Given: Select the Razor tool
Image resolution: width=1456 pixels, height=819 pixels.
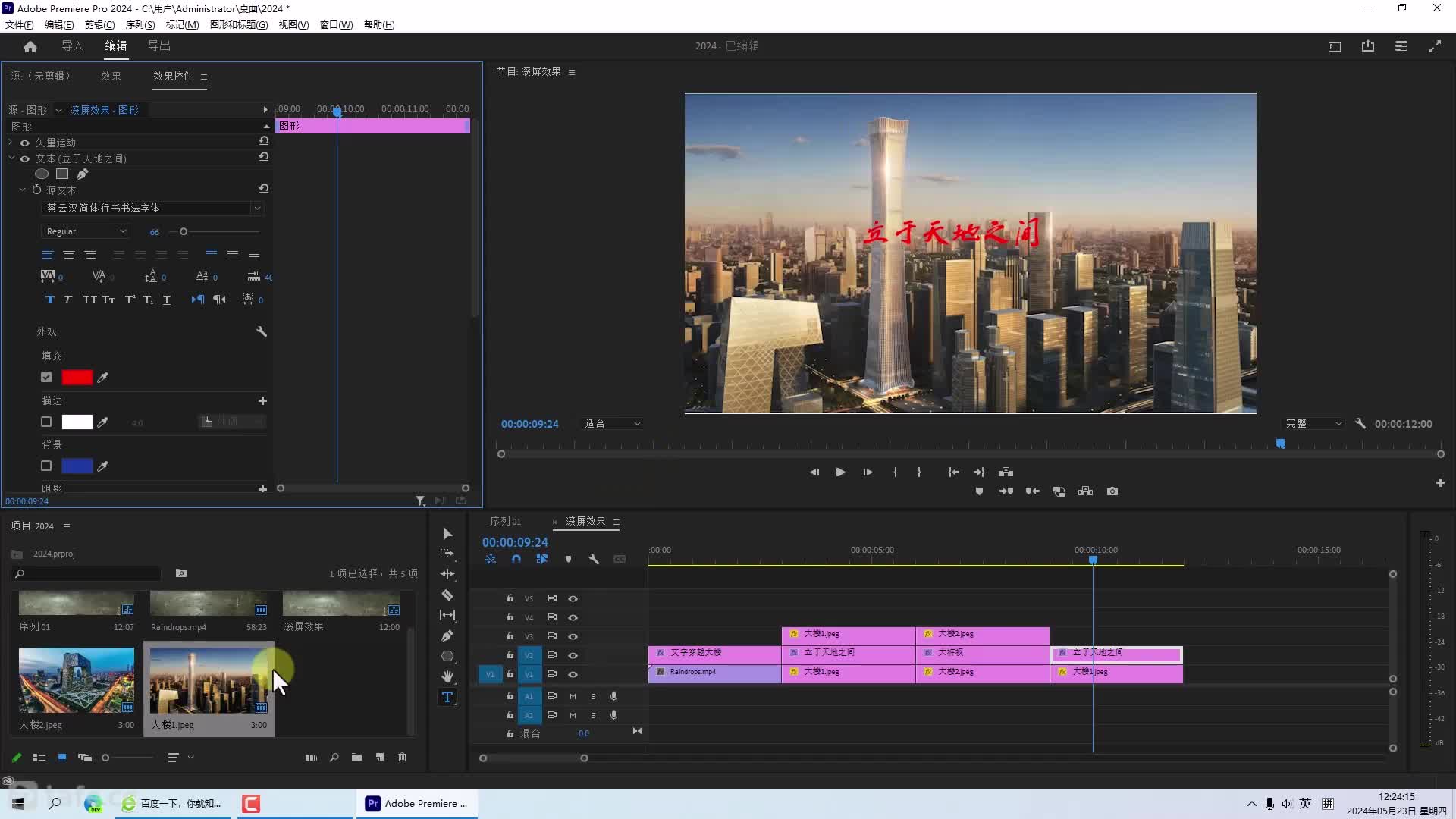Looking at the screenshot, I should [447, 595].
